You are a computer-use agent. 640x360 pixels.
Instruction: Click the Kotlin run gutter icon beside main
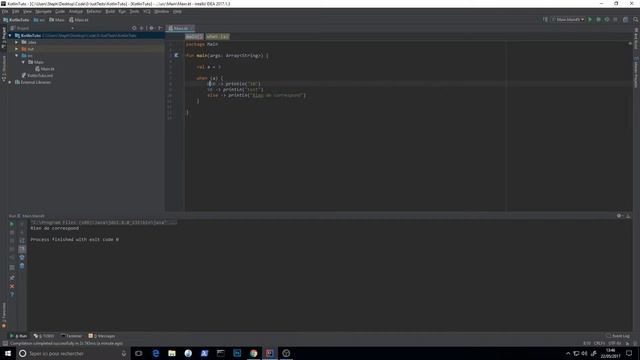click(x=176, y=55)
